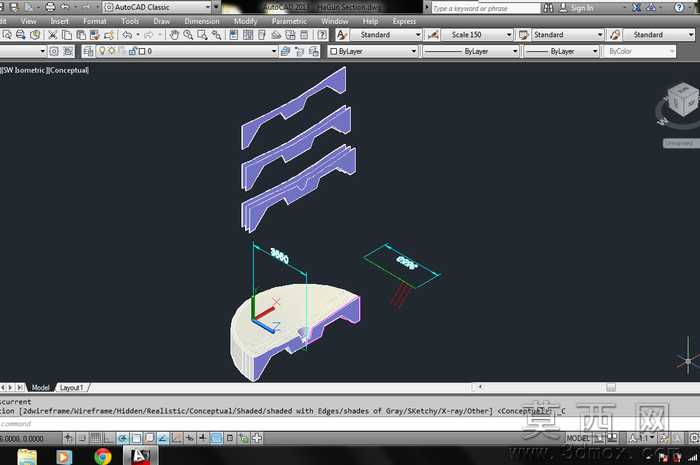Click the Zoom Window icon

[x=202, y=35]
